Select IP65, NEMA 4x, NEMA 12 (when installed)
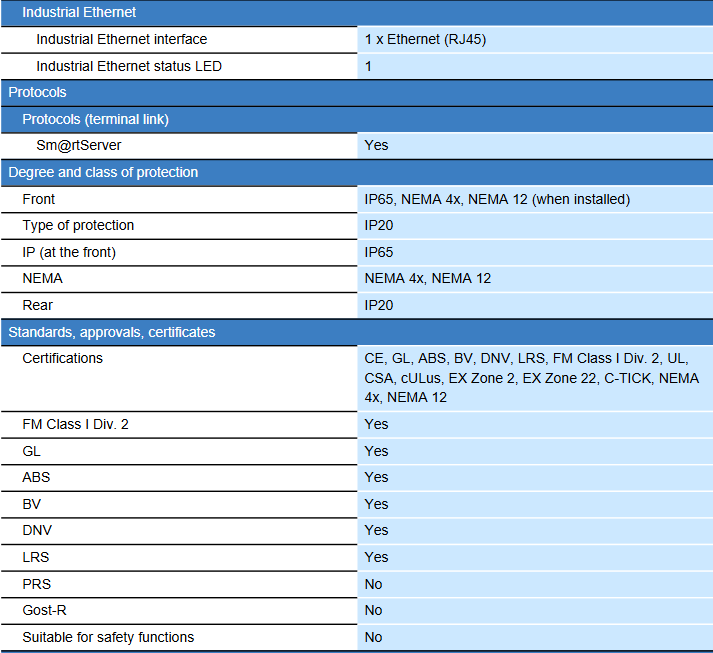This screenshot has width=713, height=653. click(x=497, y=200)
